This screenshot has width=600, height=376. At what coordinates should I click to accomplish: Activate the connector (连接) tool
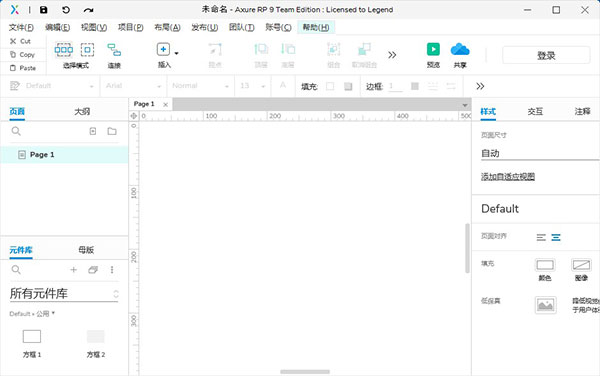point(114,50)
